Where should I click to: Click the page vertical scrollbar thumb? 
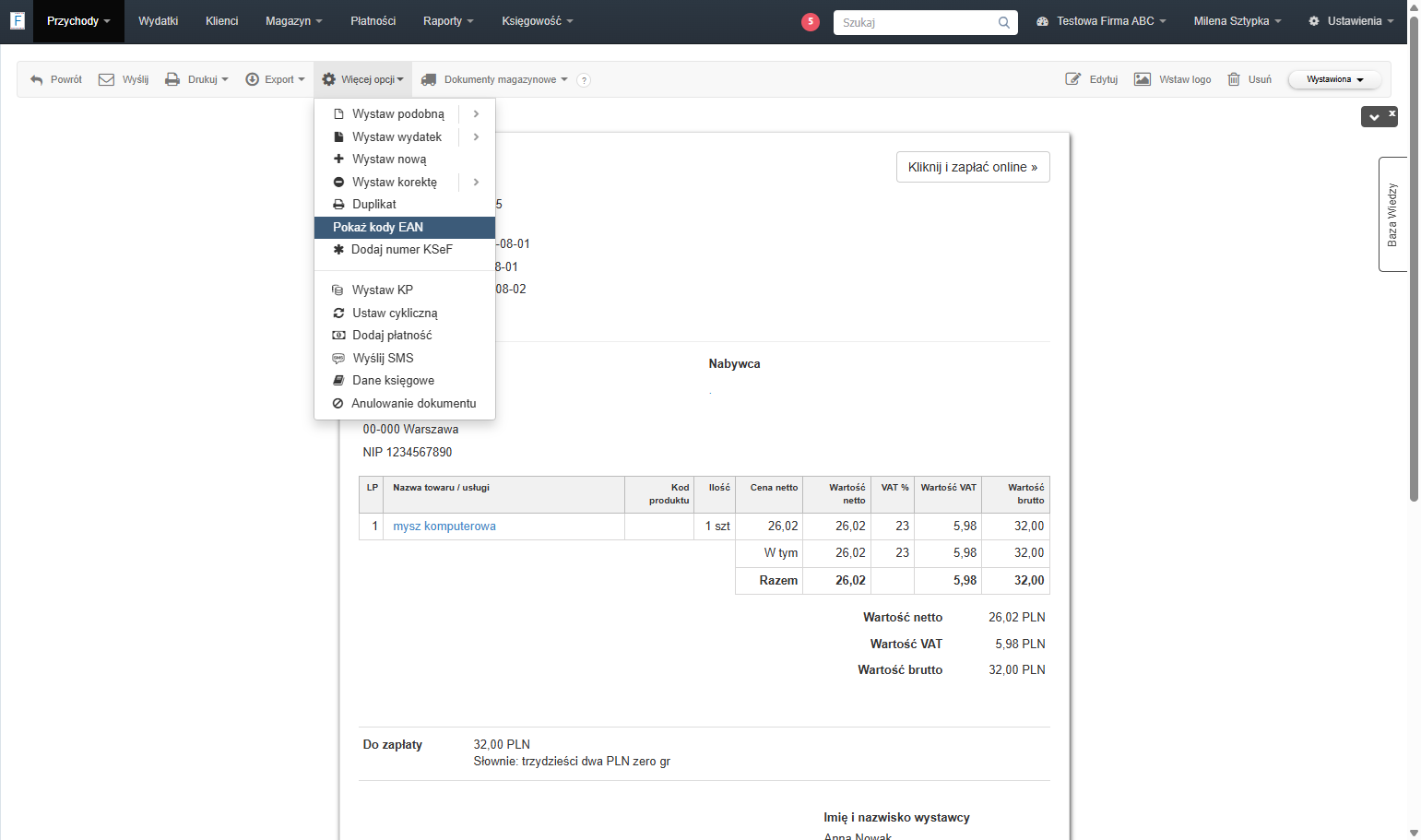1414,258
